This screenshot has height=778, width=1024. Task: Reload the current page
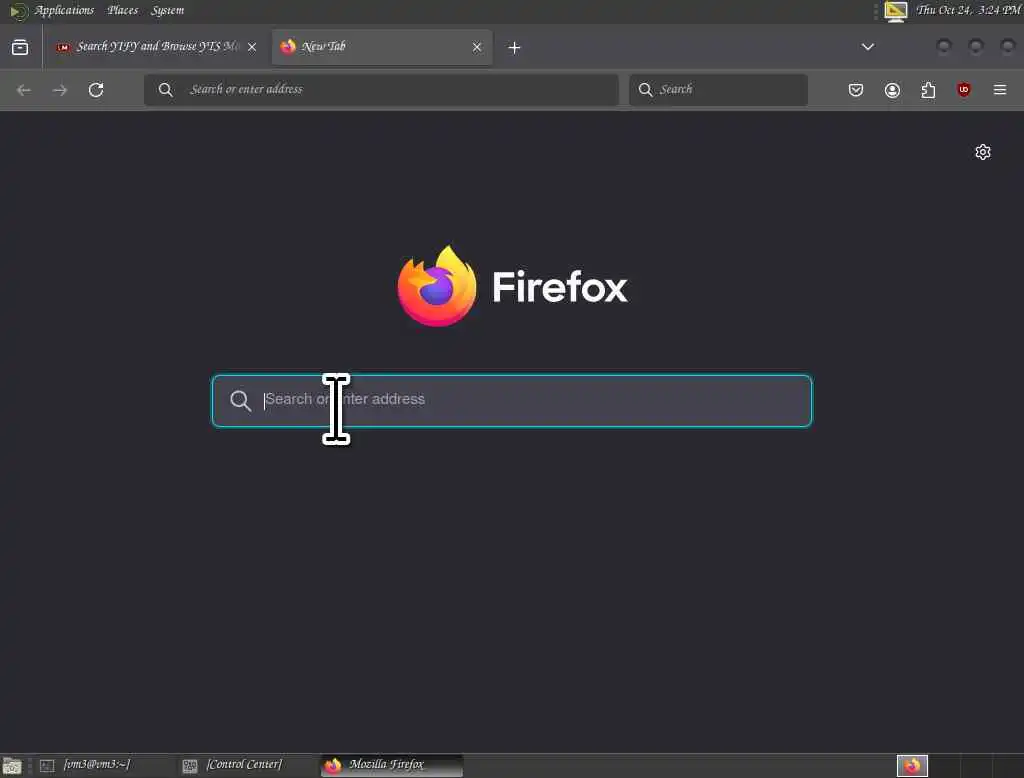(x=96, y=89)
